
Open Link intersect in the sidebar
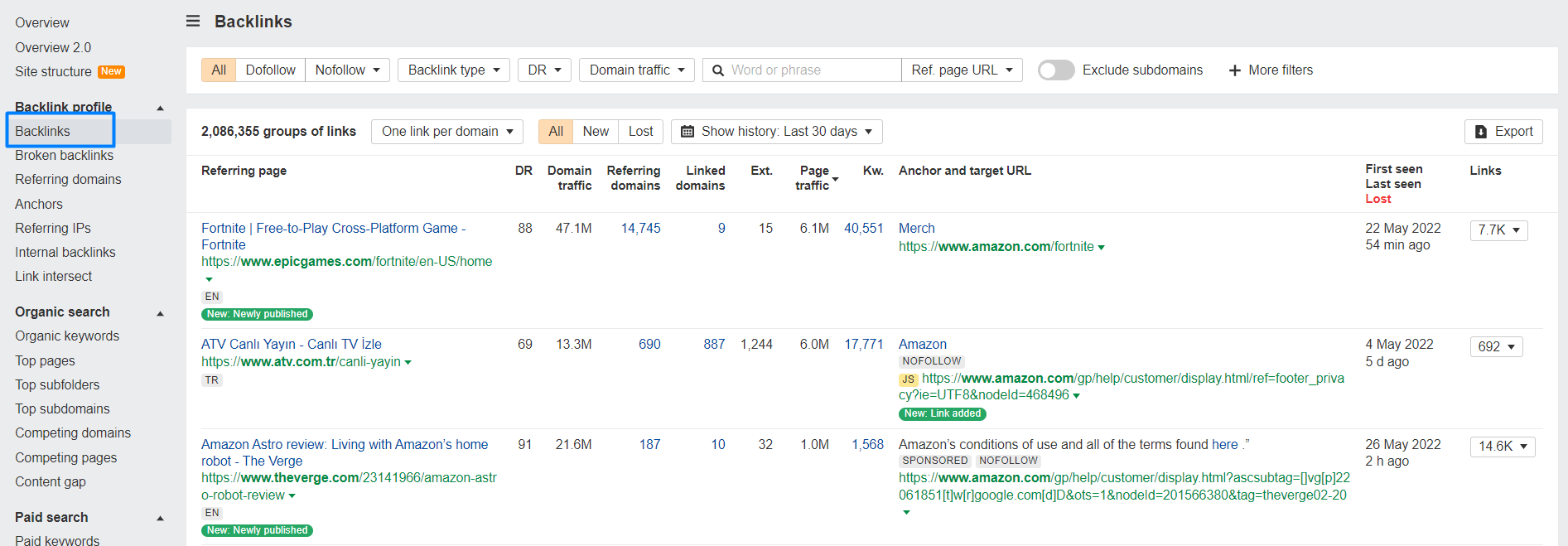(x=54, y=276)
